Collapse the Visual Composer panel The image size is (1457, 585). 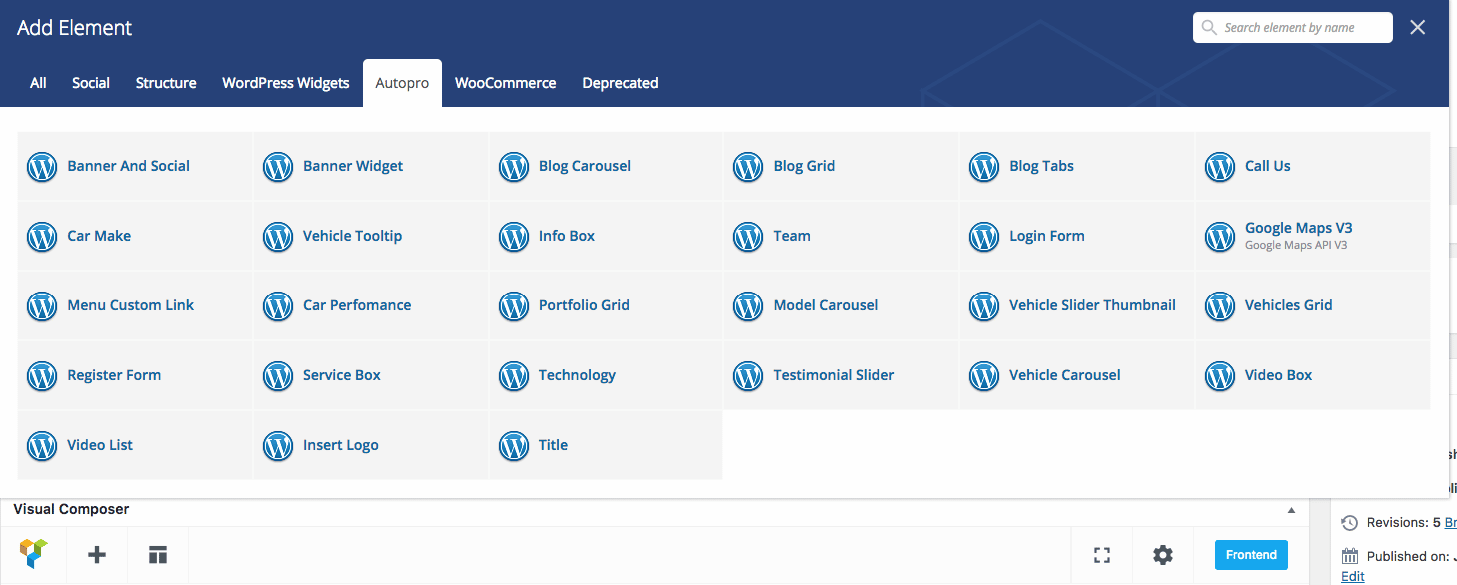click(x=1291, y=510)
